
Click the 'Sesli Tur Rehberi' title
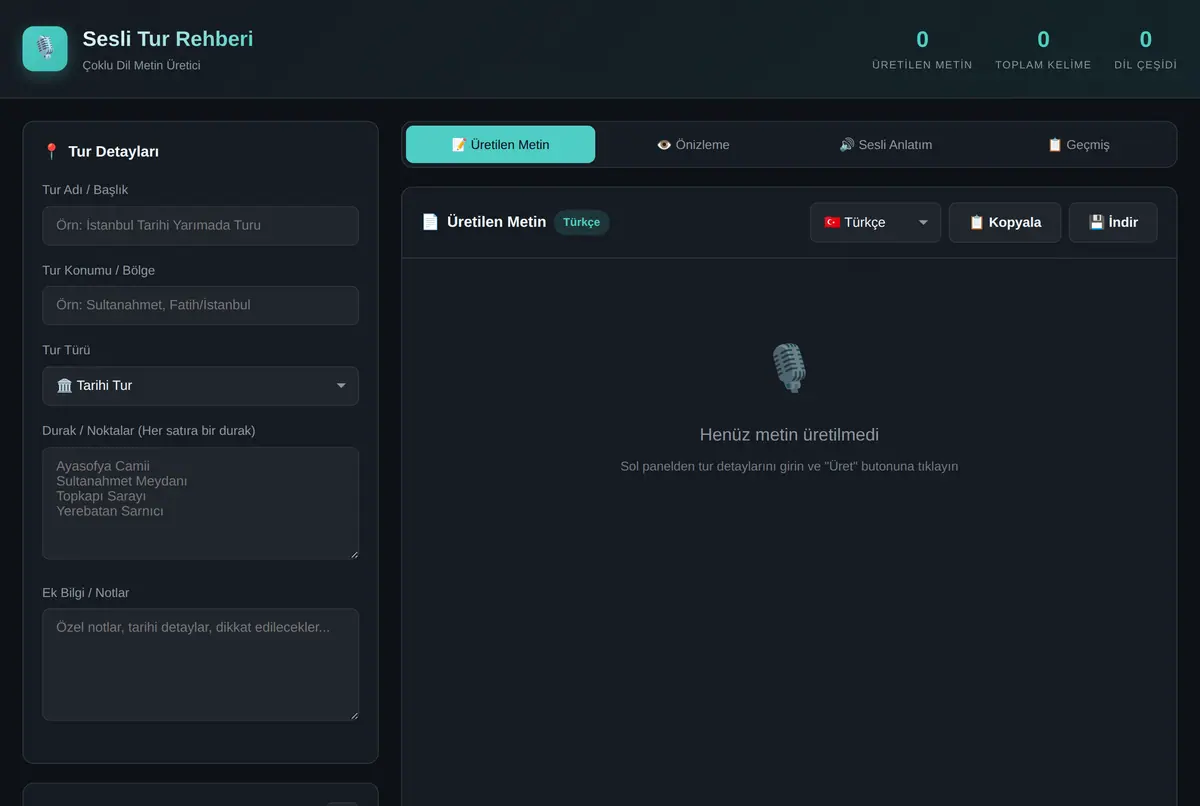[168, 39]
